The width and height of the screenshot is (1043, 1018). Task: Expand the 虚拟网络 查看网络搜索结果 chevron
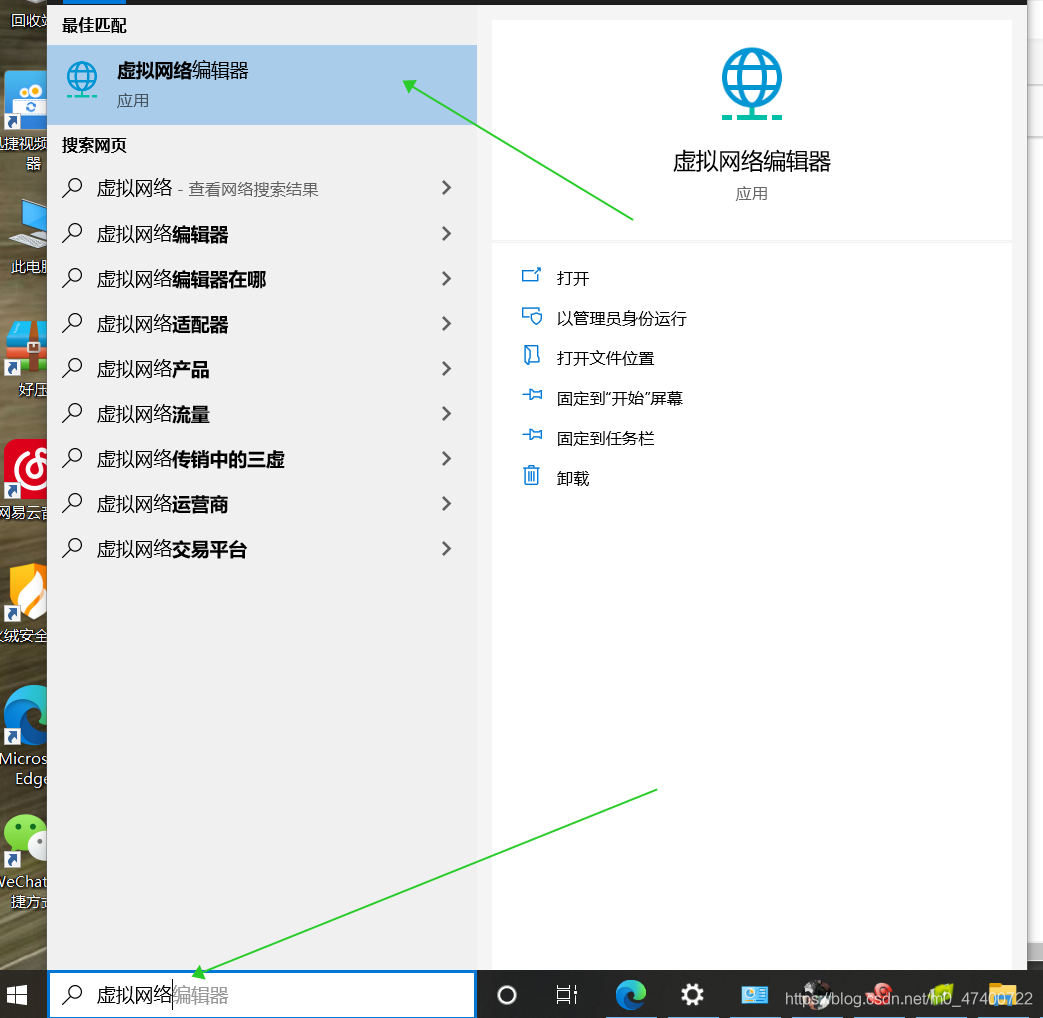(446, 188)
